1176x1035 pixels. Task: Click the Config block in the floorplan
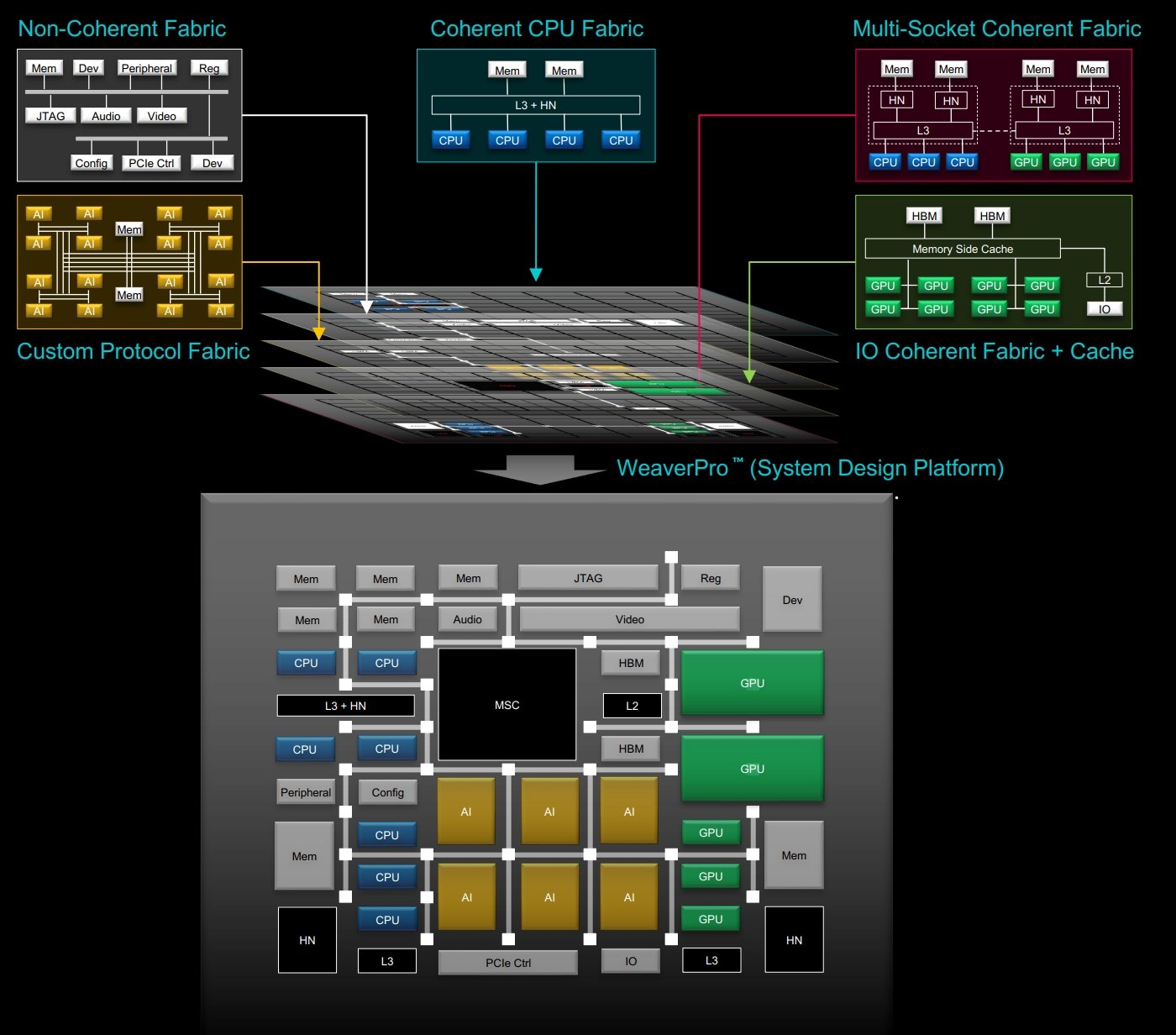[x=388, y=792]
